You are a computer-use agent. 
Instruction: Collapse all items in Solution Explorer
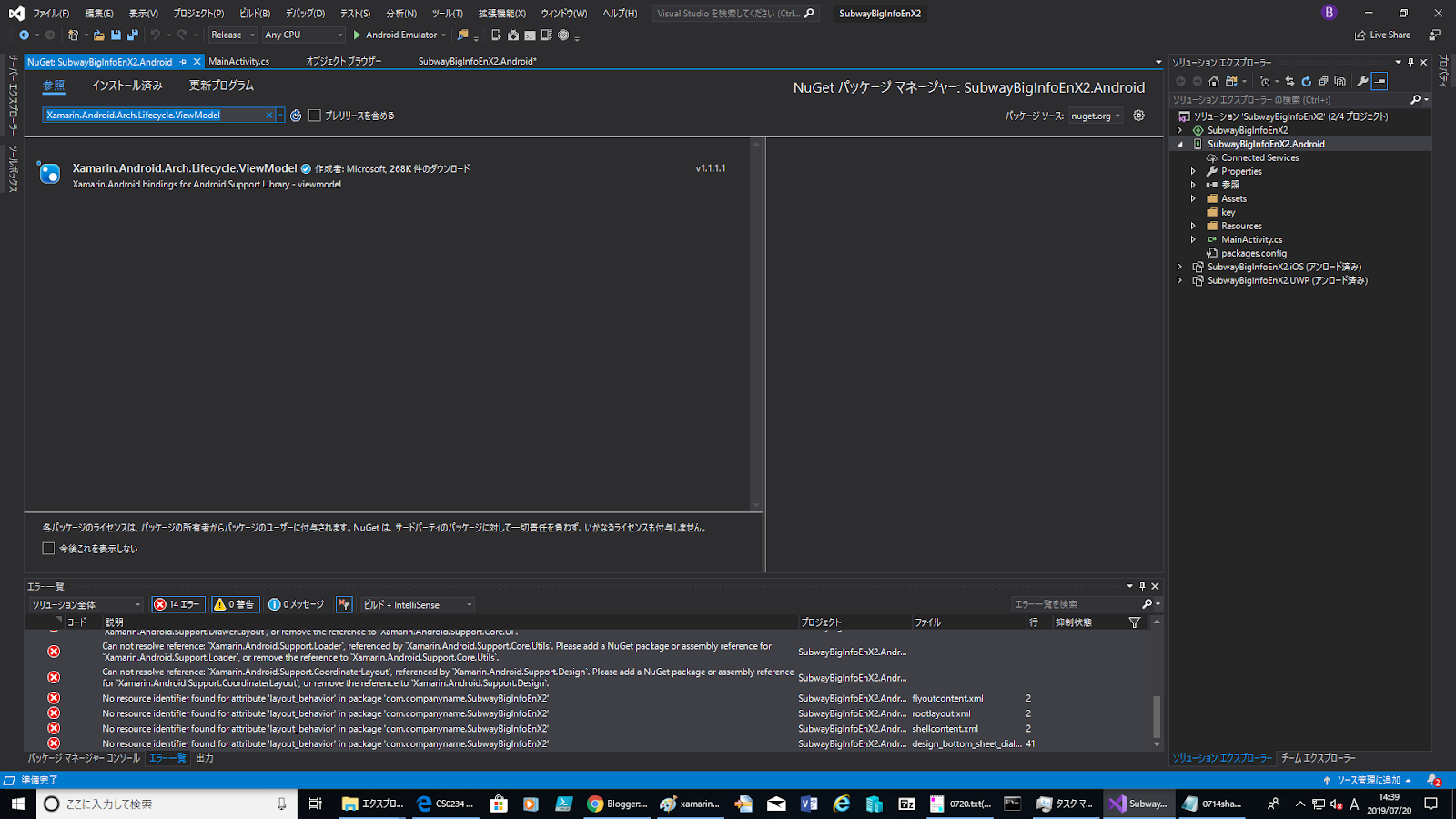tap(1324, 81)
